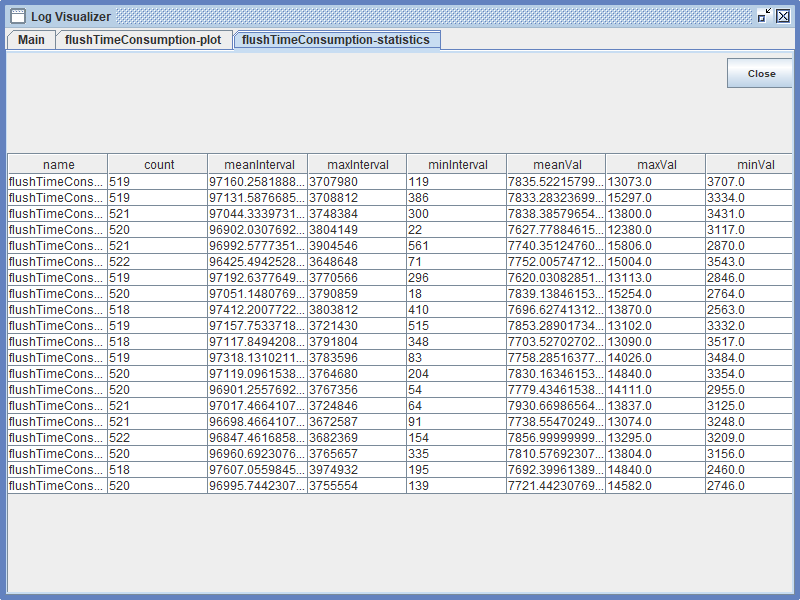Click the maxInterval column header
The image size is (800, 600).
[x=357, y=165]
